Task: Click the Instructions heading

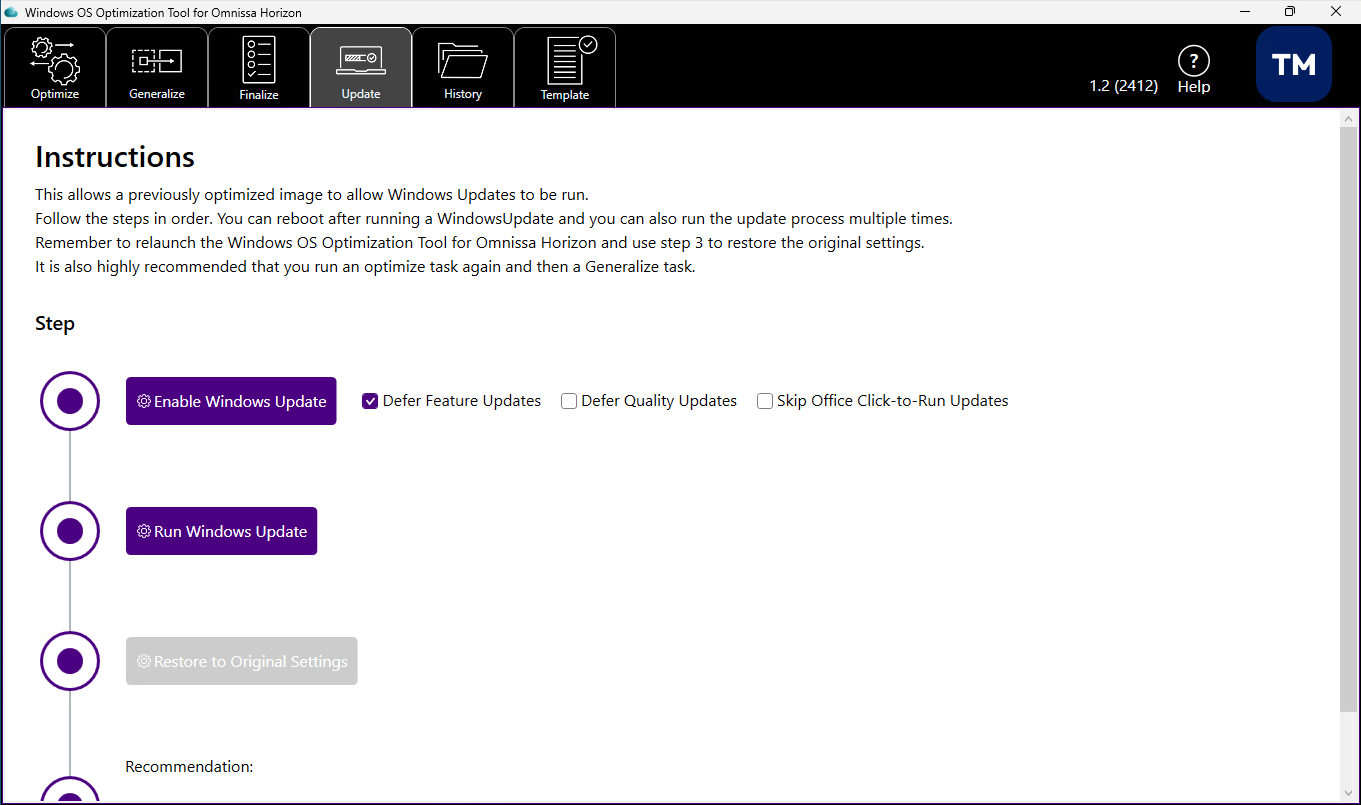Action: click(115, 157)
